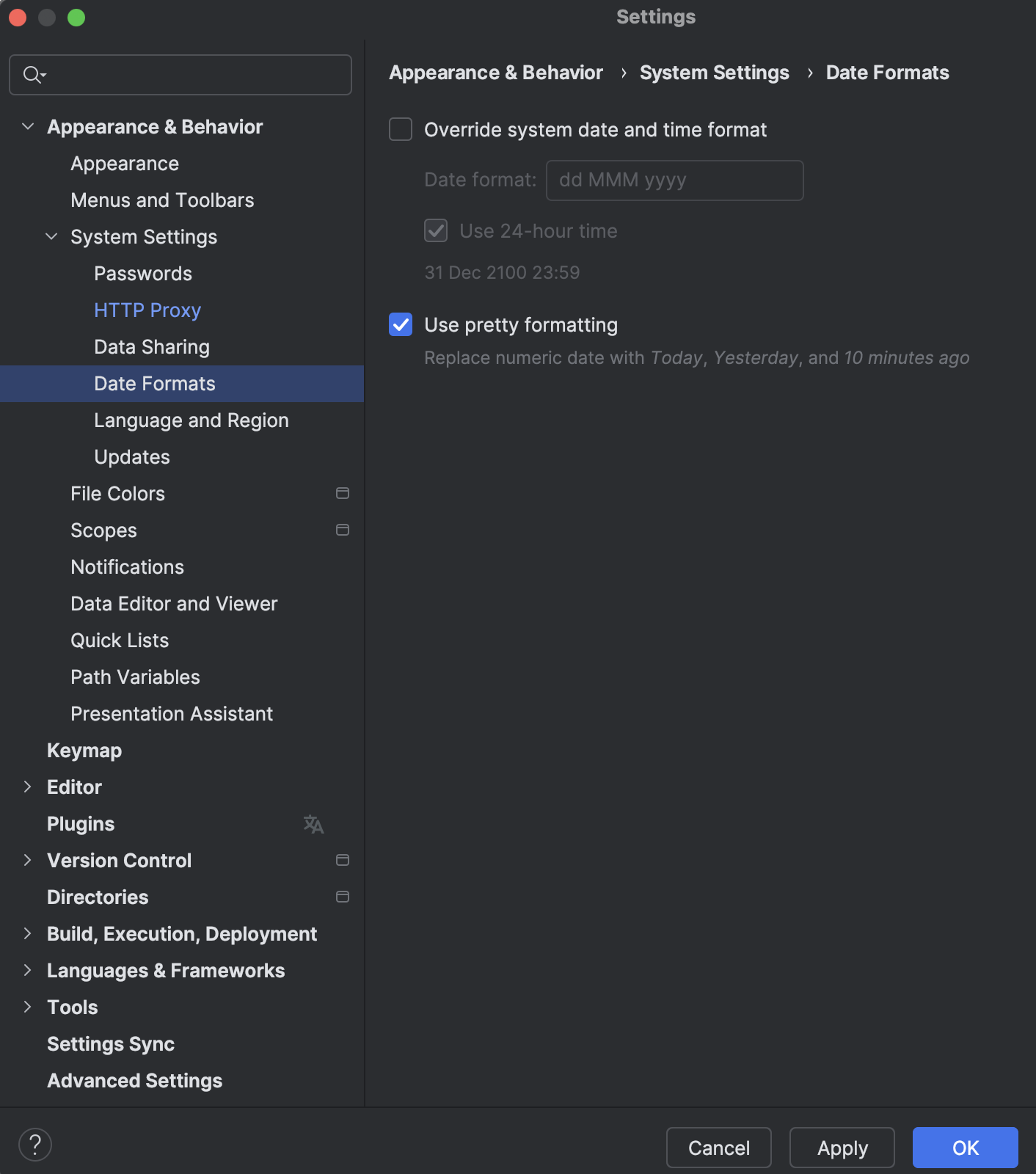This screenshot has height=1174, width=1036.
Task: Navigate to System Settings via breadcrumb
Action: point(714,73)
